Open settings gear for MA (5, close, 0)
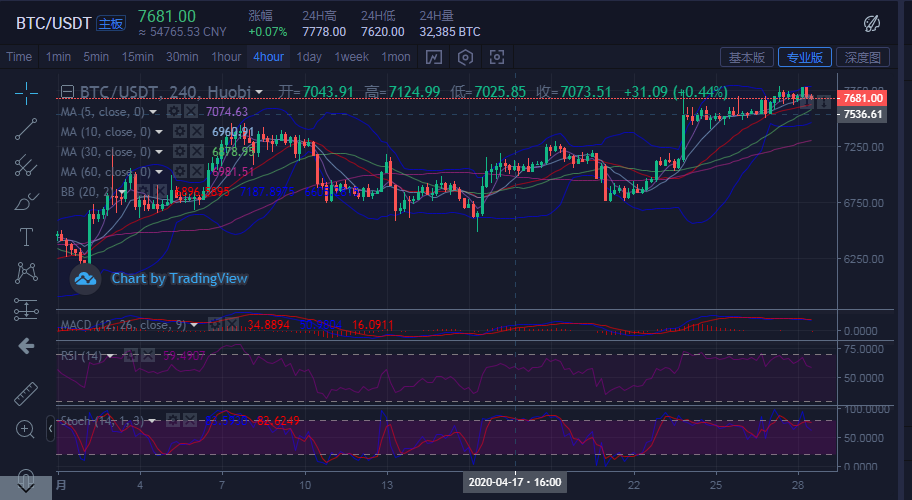This screenshot has height=500, width=912. (173, 112)
